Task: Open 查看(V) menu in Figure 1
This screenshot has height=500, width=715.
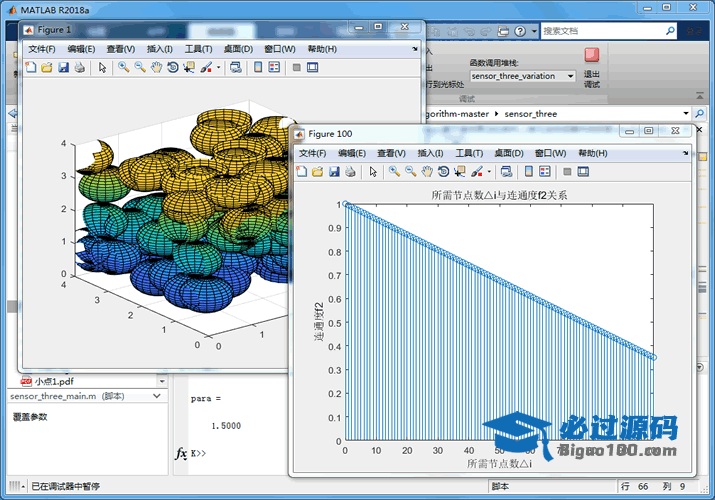Action: pyautogui.click(x=121, y=49)
